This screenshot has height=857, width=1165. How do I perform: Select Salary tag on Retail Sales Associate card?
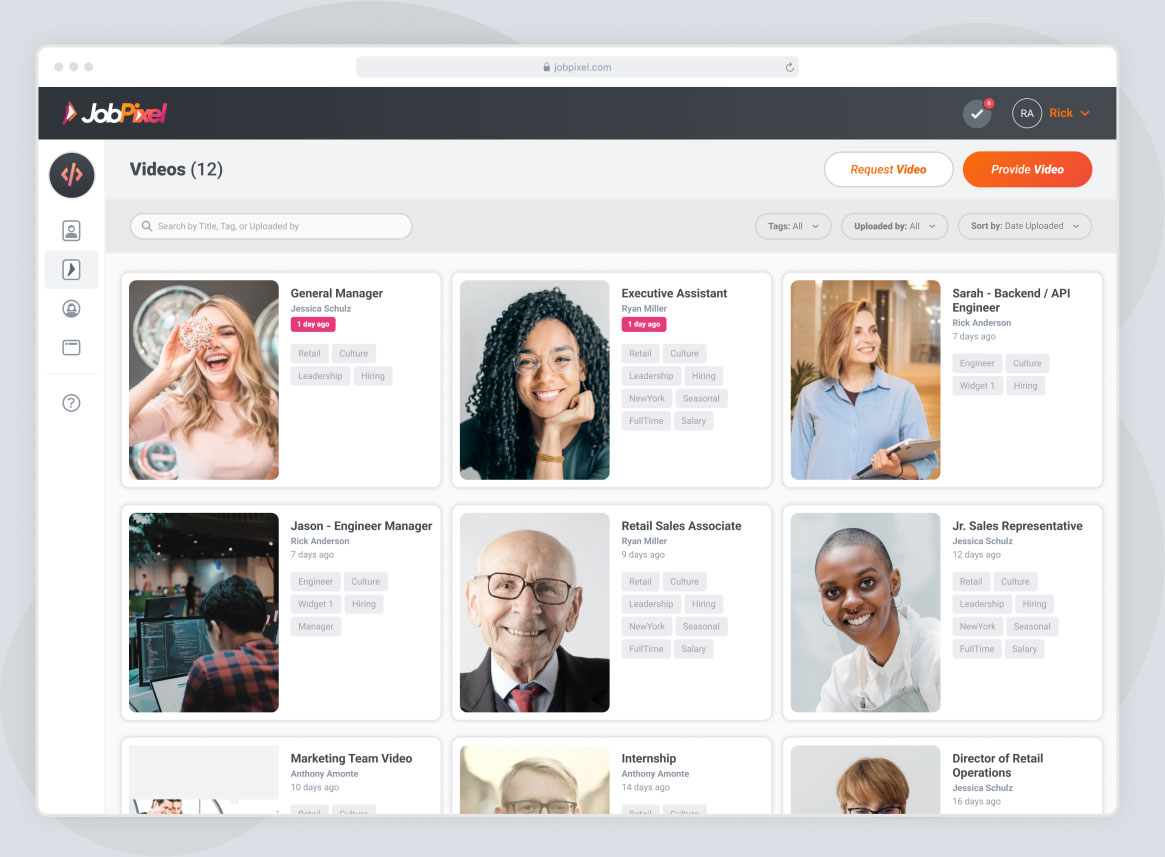(x=693, y=649)
